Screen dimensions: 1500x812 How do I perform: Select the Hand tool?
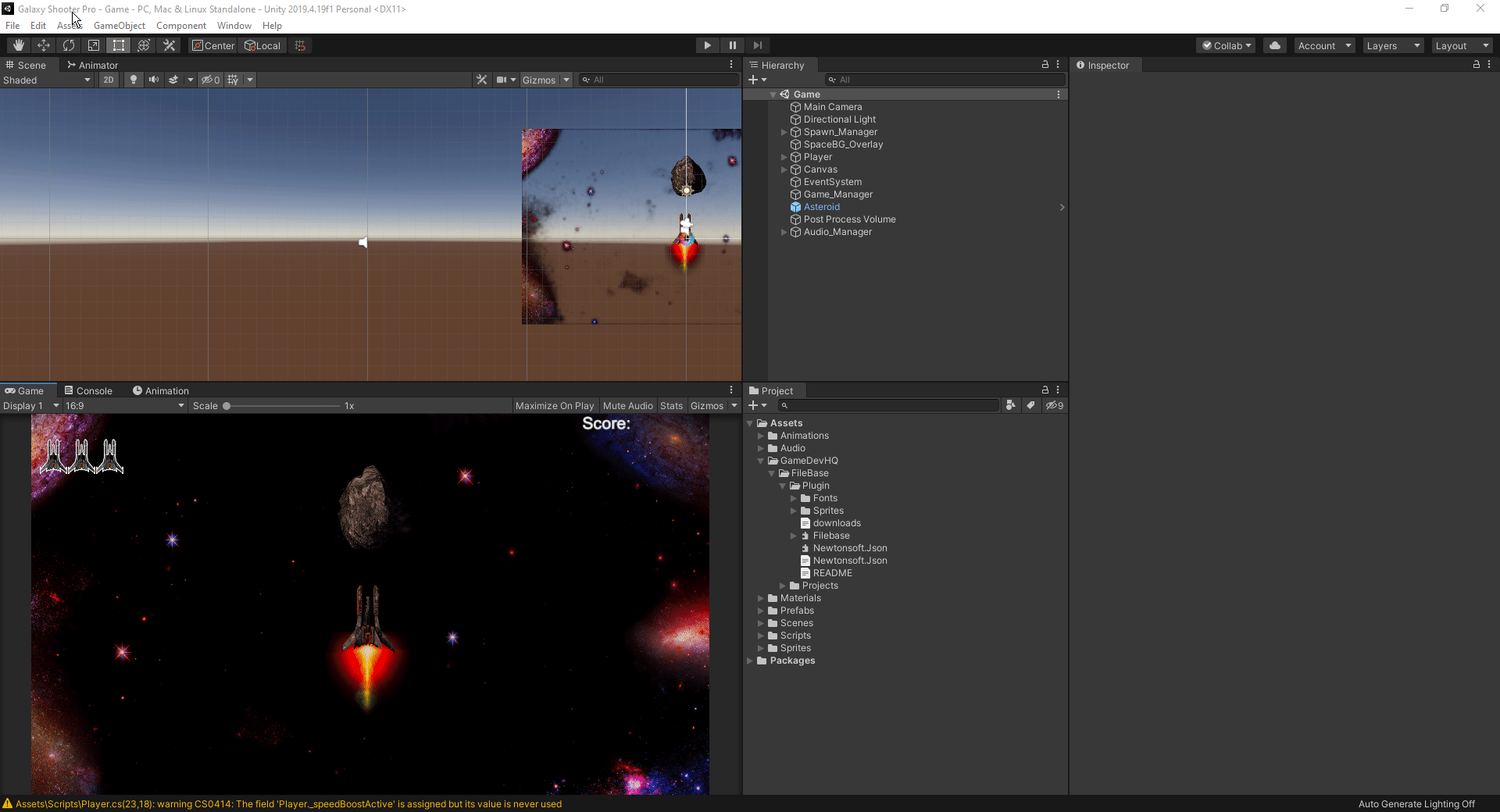tap(16, 45)
